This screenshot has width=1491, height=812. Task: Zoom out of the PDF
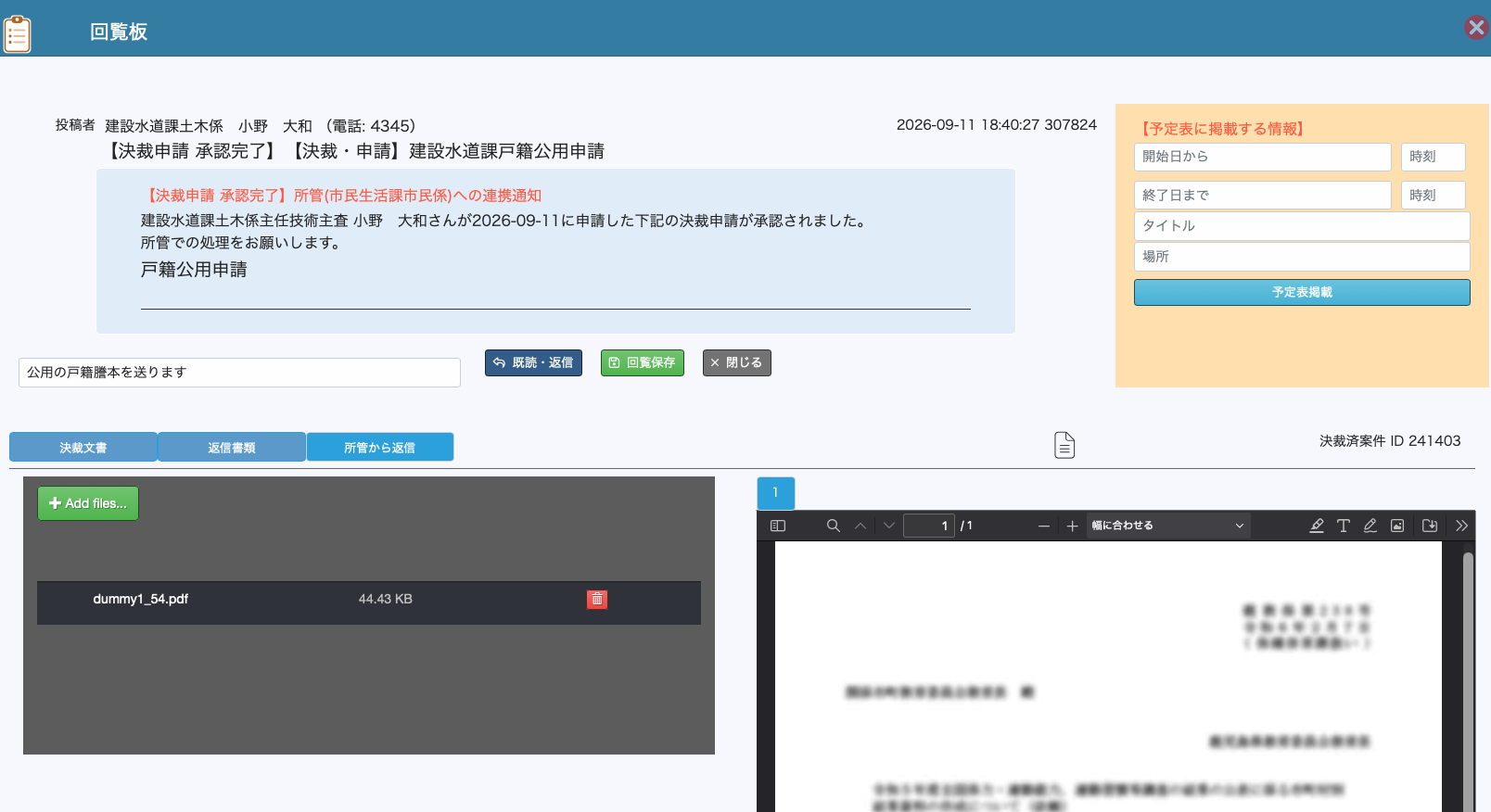(1044, 526)
